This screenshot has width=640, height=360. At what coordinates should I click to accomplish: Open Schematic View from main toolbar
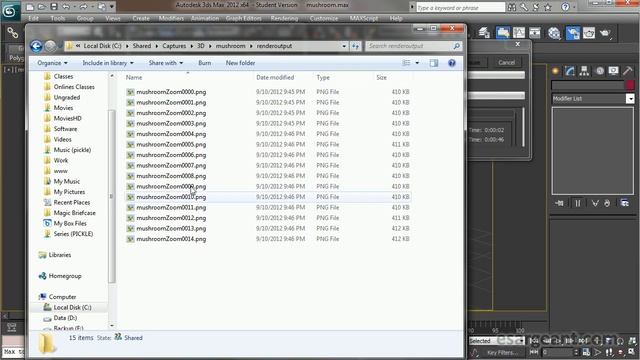[535, 33]
